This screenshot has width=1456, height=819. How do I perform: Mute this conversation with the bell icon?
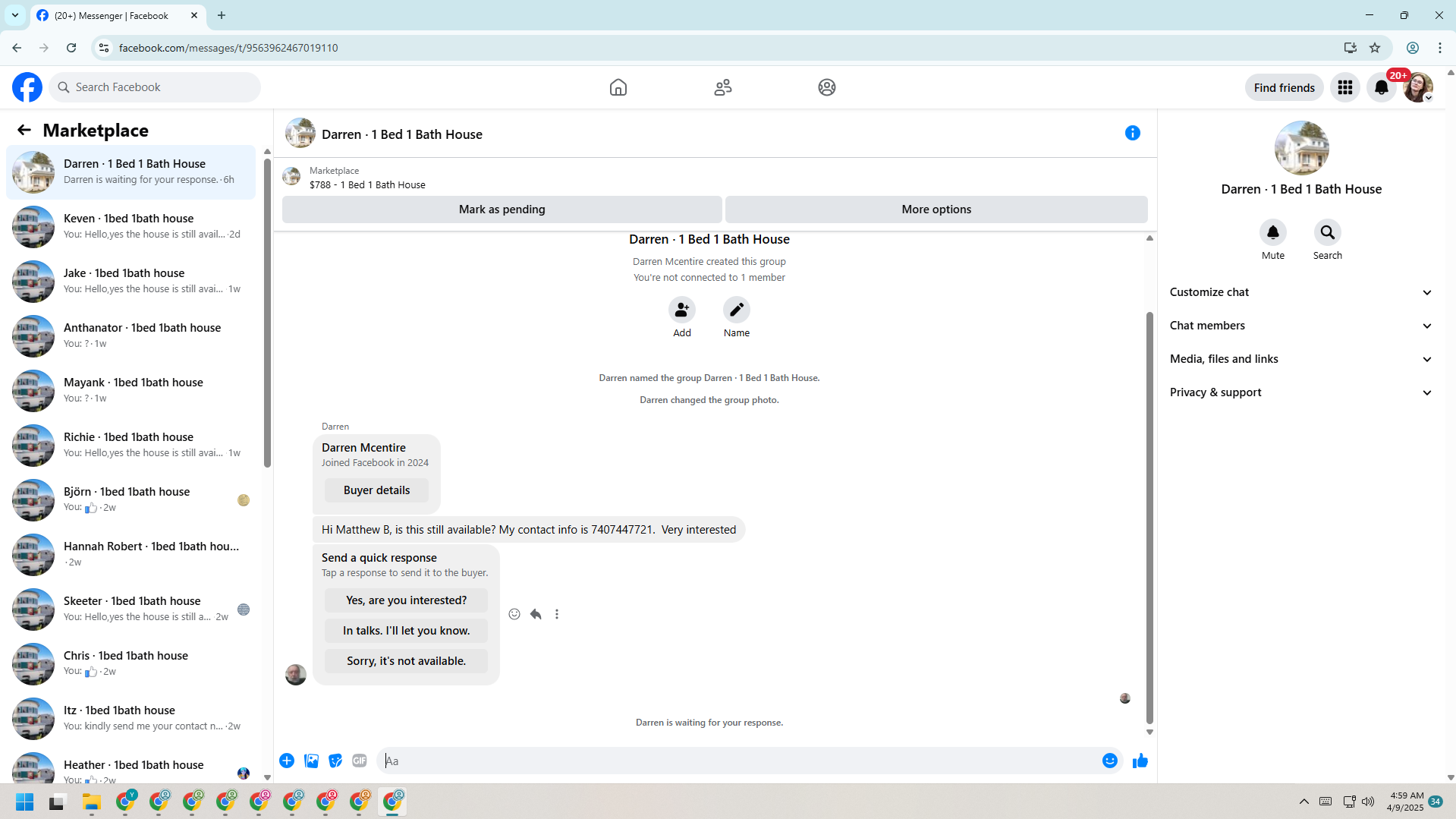tap(1273, 232)
